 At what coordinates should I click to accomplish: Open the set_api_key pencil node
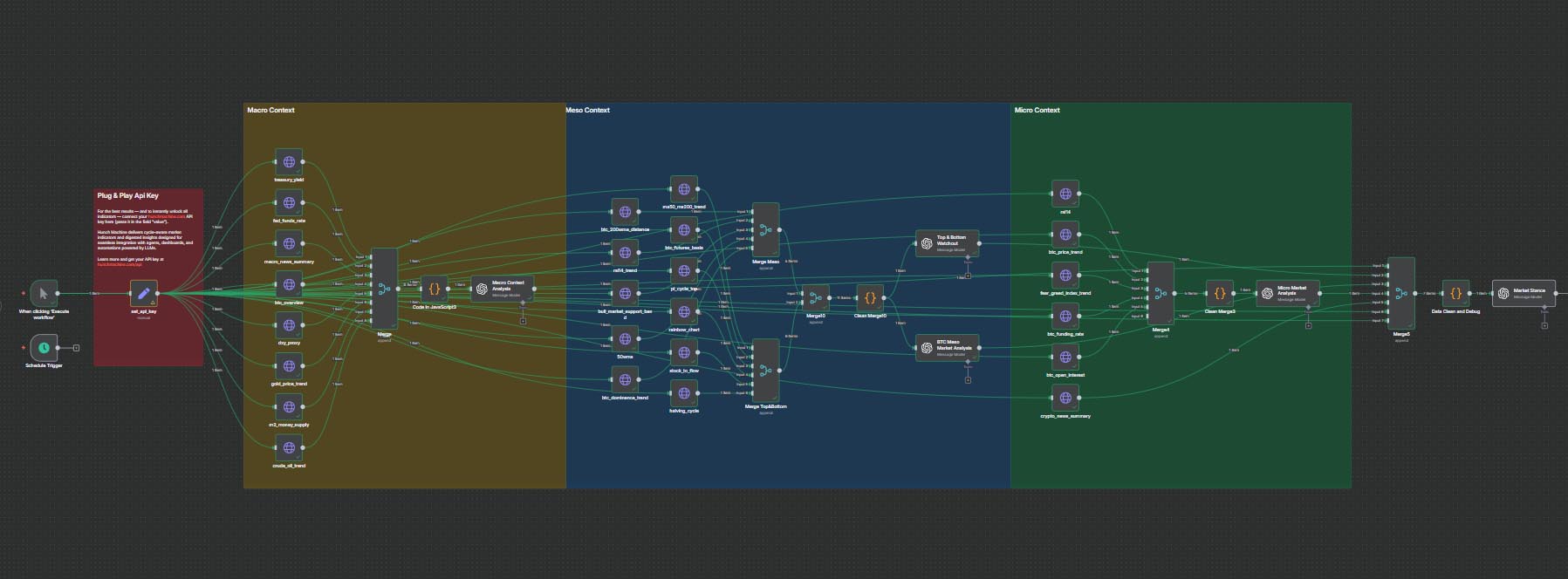(144, 293)
